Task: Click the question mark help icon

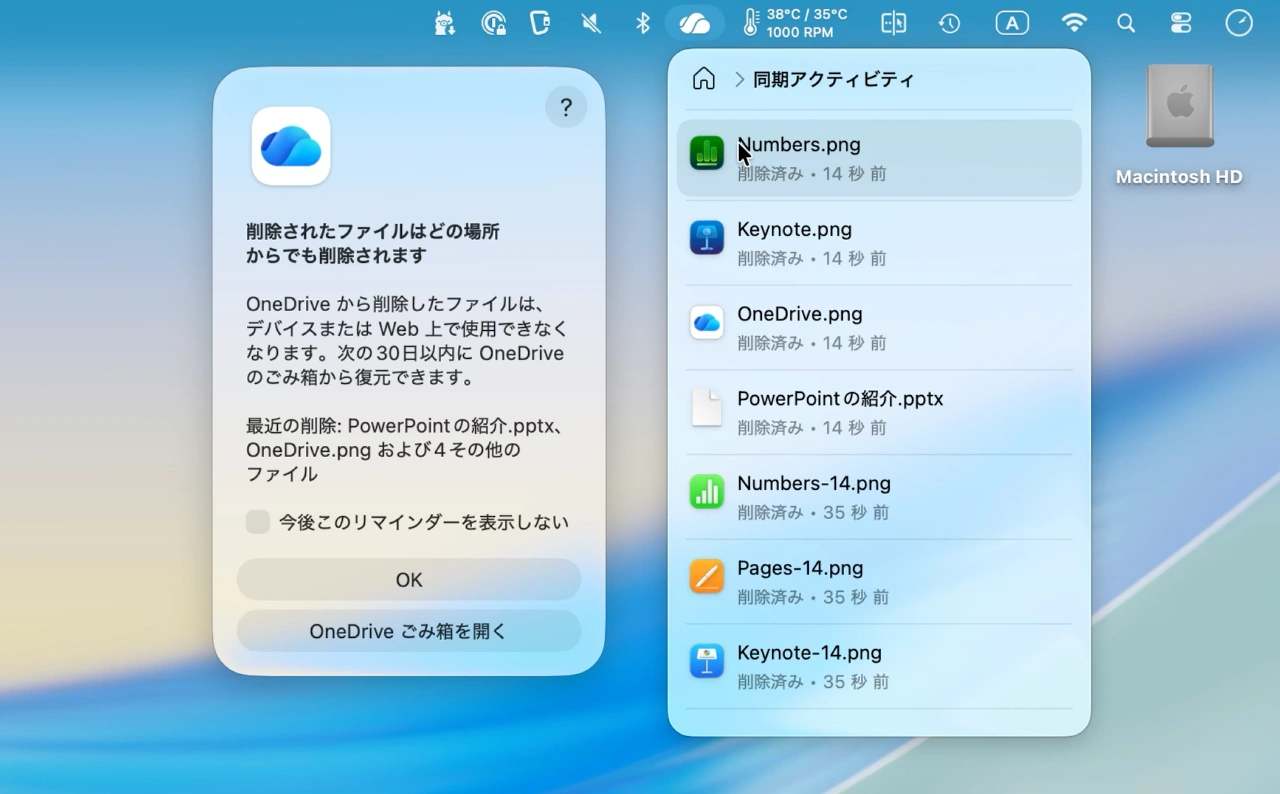Action: click(x=566, y=107)
